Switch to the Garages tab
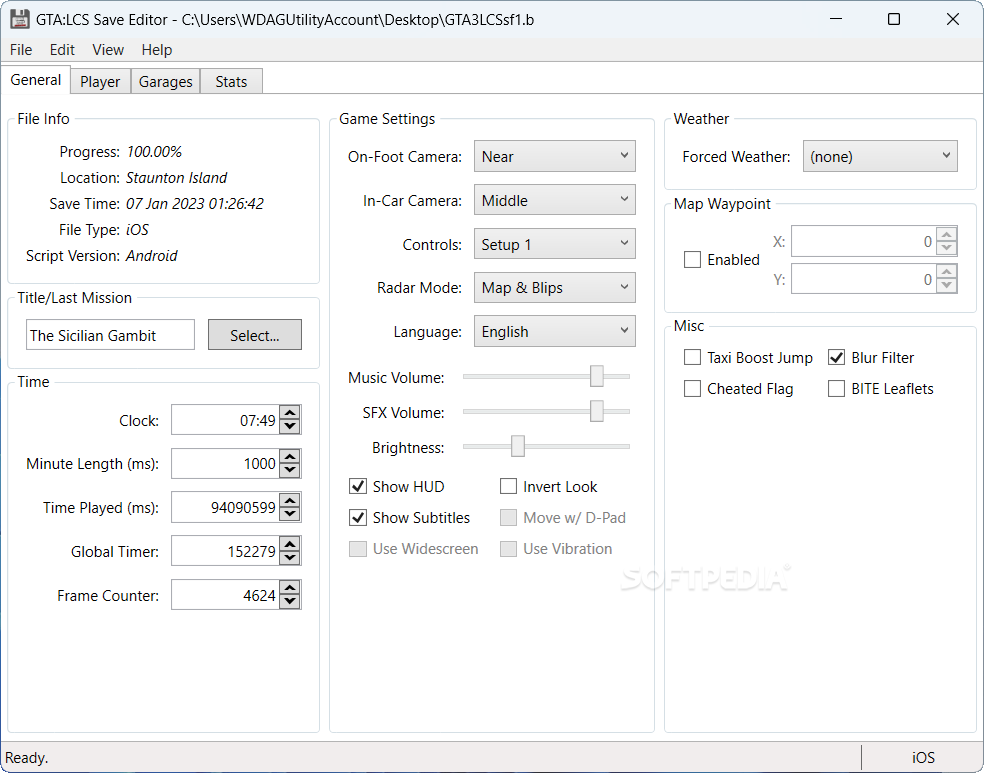This screenshot has height=773, width=984. coord(166,82)
